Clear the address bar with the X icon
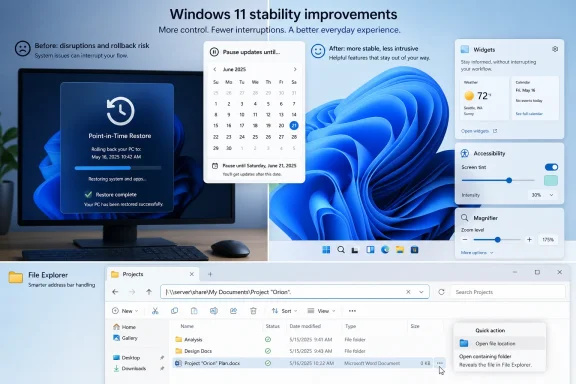Viewport: 576px width, 384px height. (408, 292)
